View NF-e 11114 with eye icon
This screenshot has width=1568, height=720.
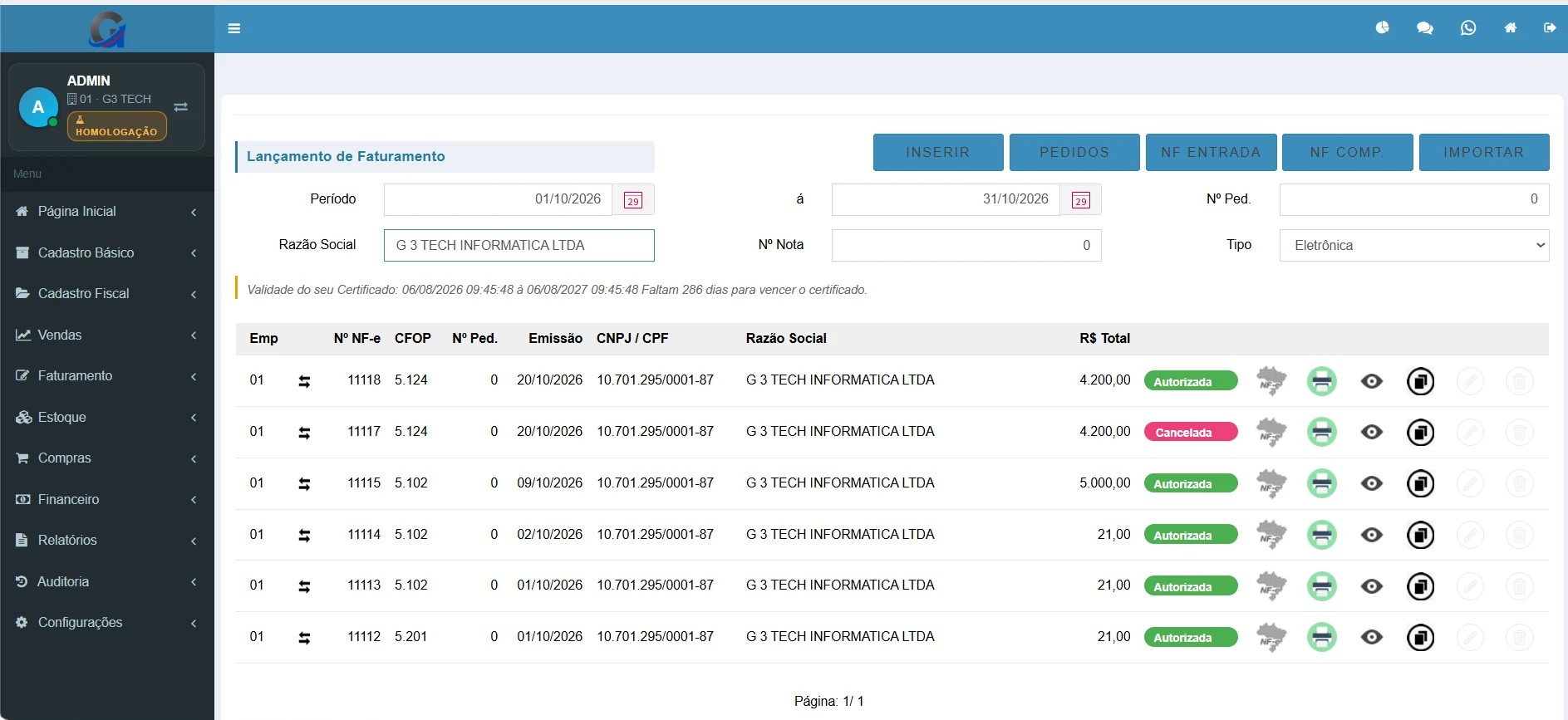(x=1372, y=535)
